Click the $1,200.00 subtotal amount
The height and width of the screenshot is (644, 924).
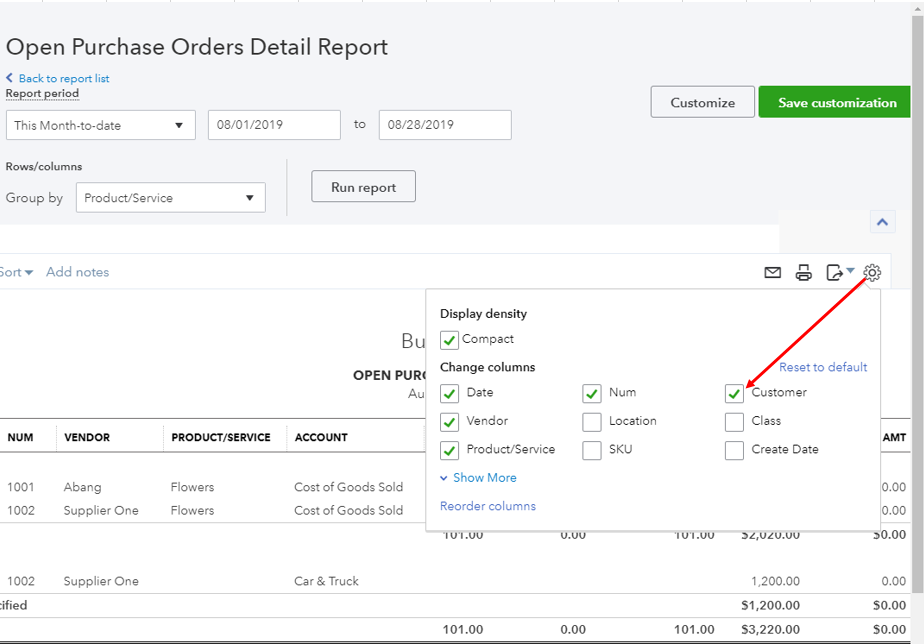tap(770, 605)
